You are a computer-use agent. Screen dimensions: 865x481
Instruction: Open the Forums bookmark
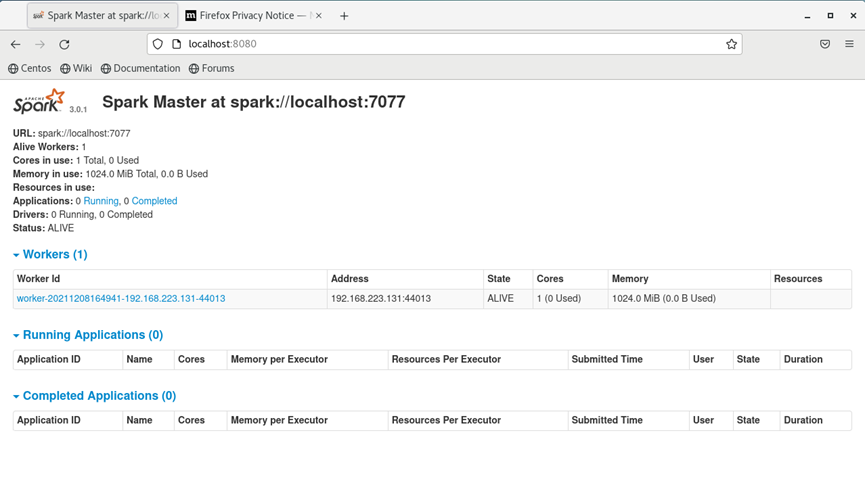point(212,68)
